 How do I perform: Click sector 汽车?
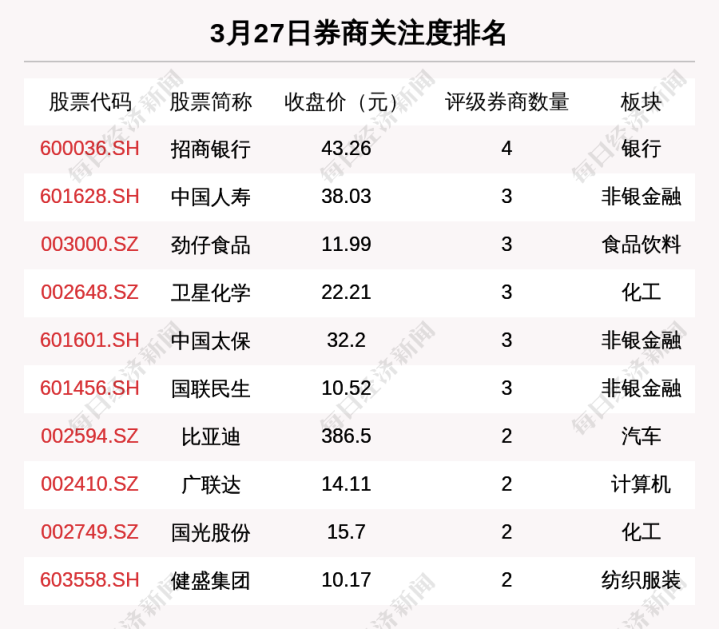641,436
